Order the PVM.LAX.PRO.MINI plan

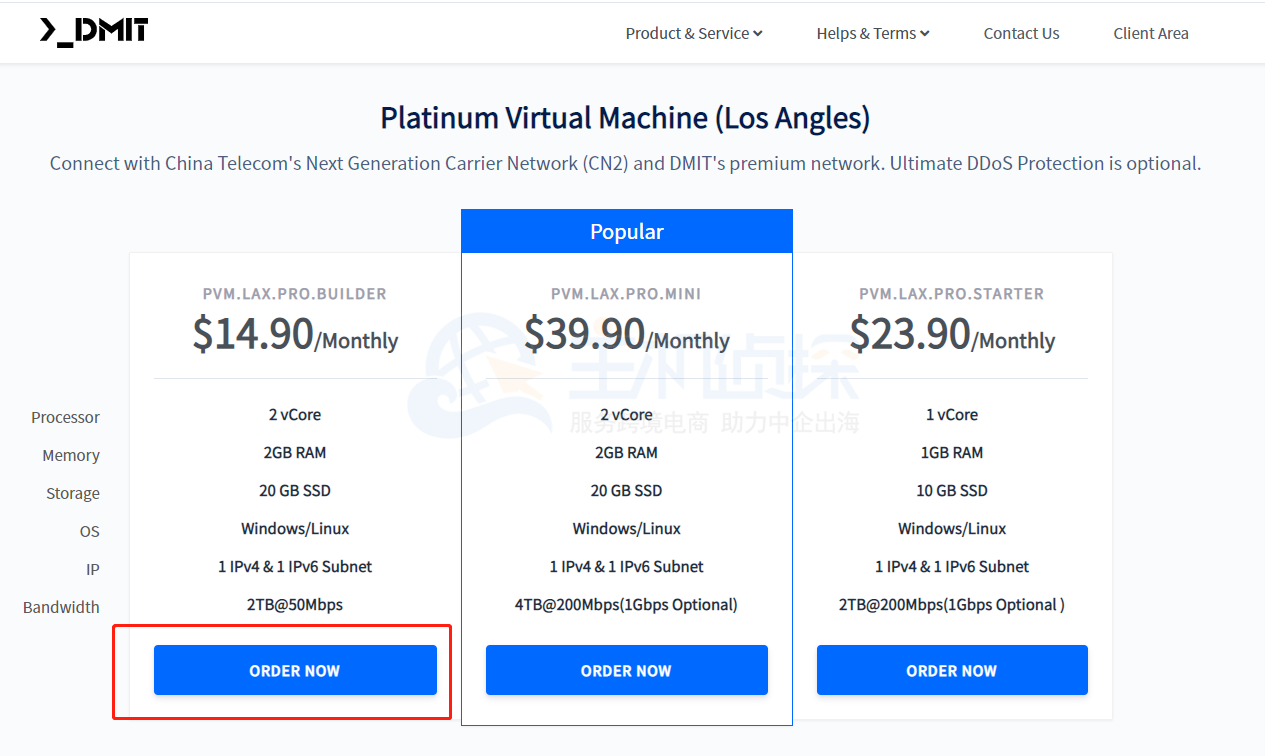626,670
